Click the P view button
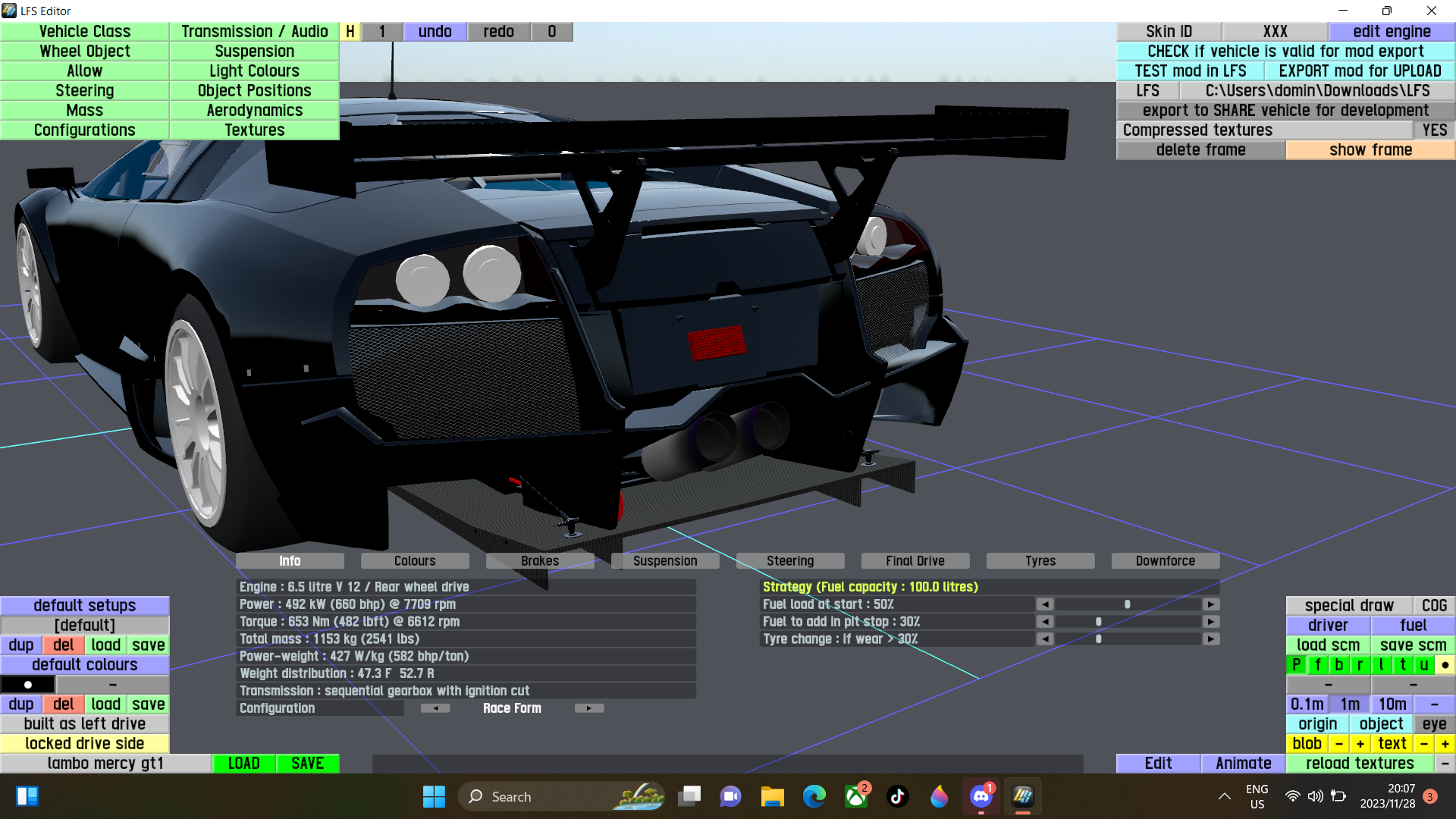This screenshot has height=819, width=1456. click(x=1296, y=665)
